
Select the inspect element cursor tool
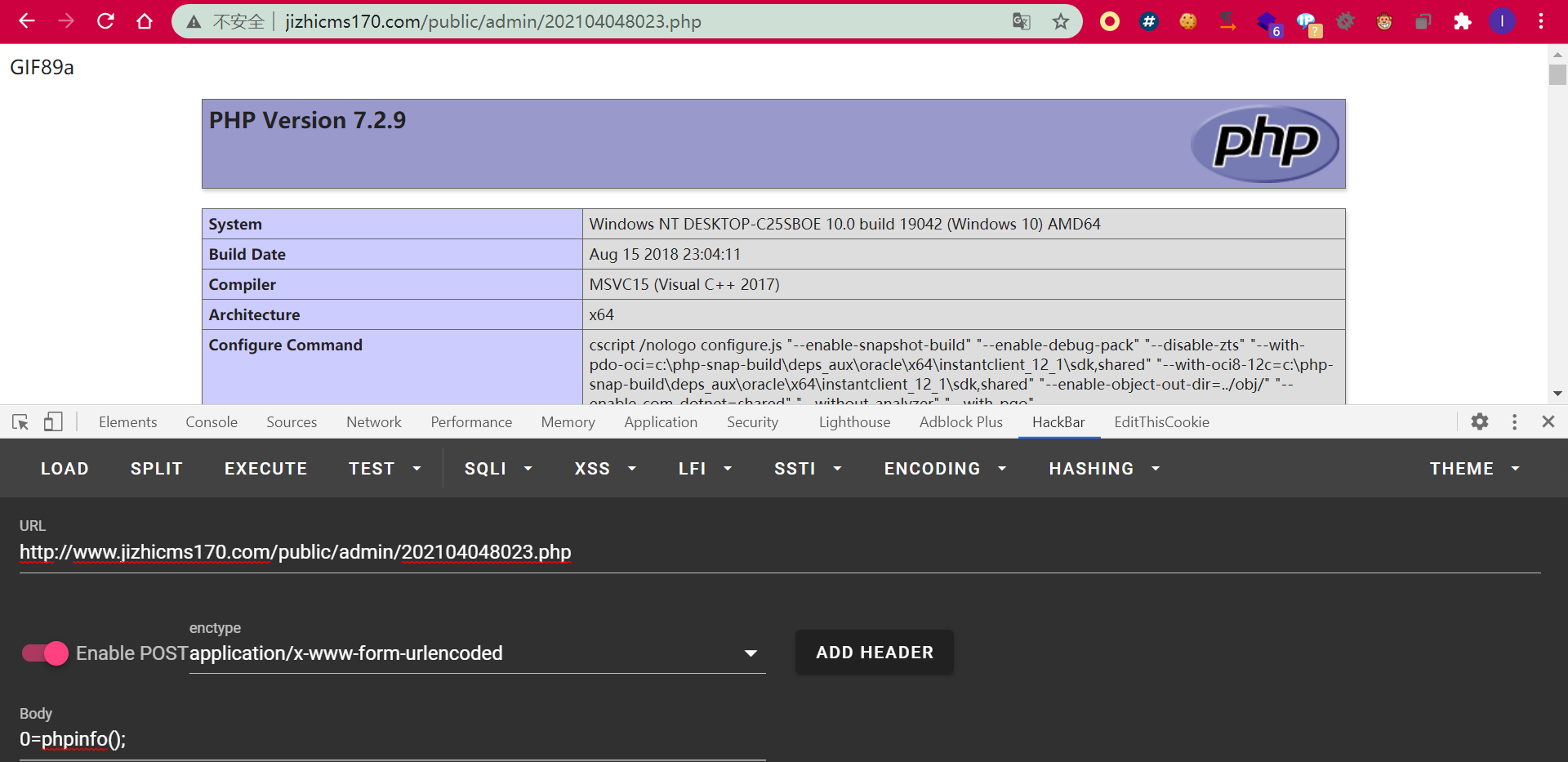tap(20, 421)
